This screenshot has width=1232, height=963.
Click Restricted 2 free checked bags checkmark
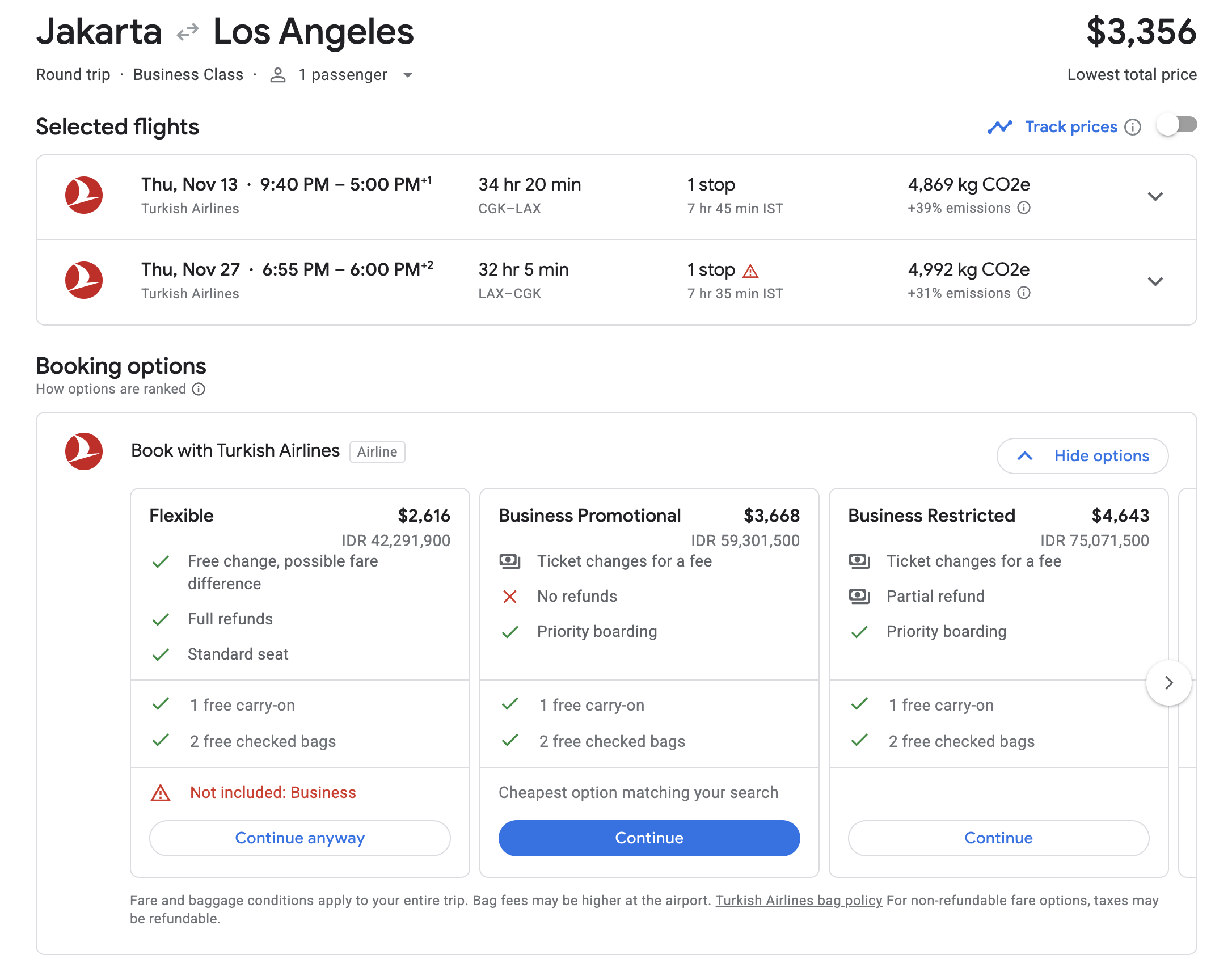860,740
